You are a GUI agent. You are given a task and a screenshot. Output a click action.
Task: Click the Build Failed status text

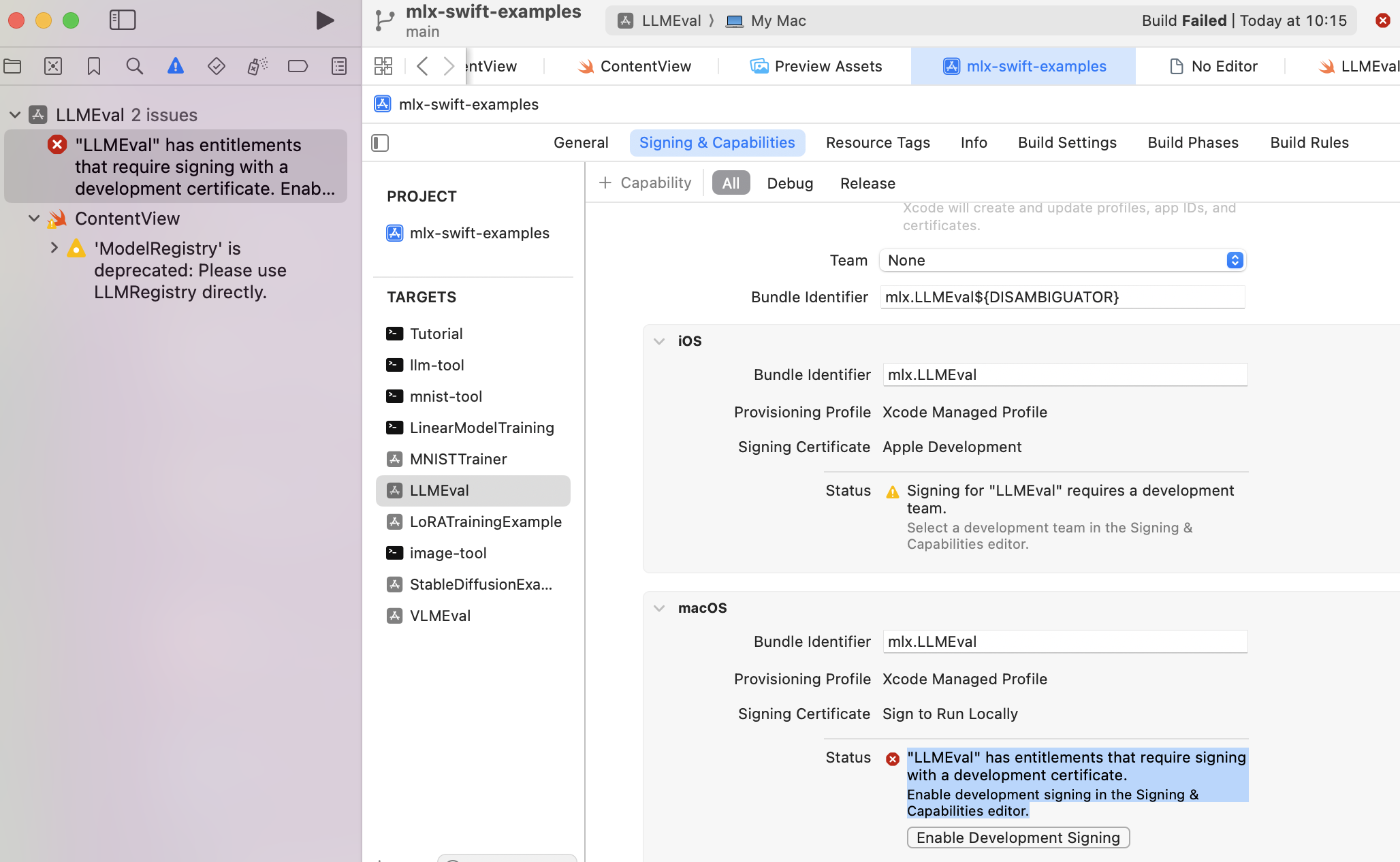(x=1184, y=21)
